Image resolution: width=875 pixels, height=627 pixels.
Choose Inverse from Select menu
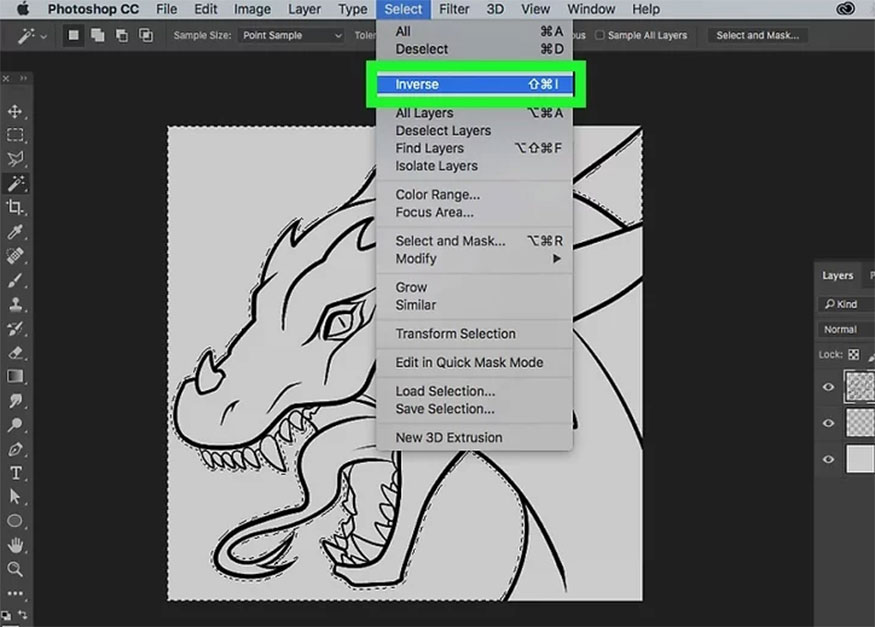tap(475, 84)
